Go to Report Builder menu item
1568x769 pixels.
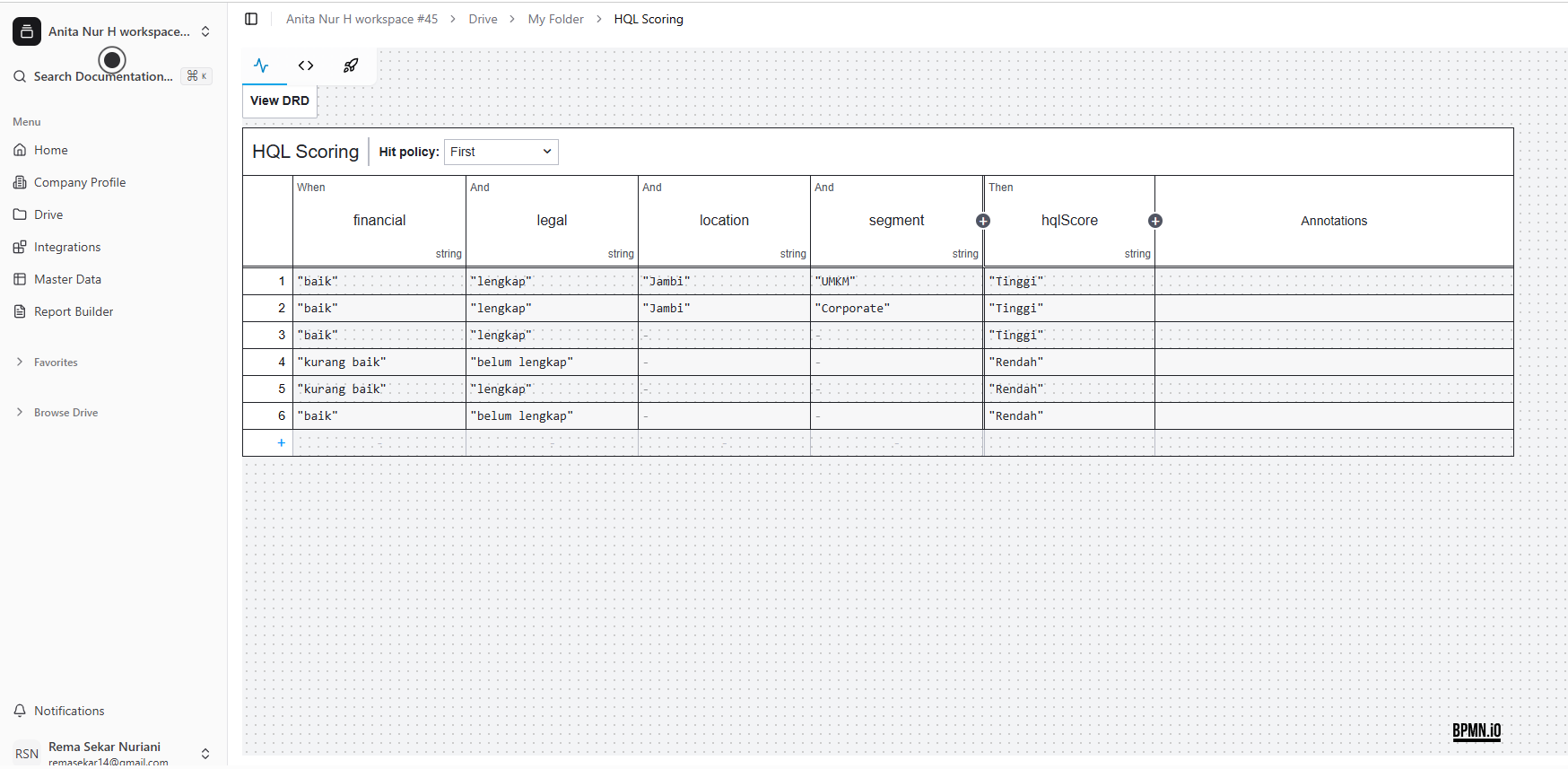(74, 311)
